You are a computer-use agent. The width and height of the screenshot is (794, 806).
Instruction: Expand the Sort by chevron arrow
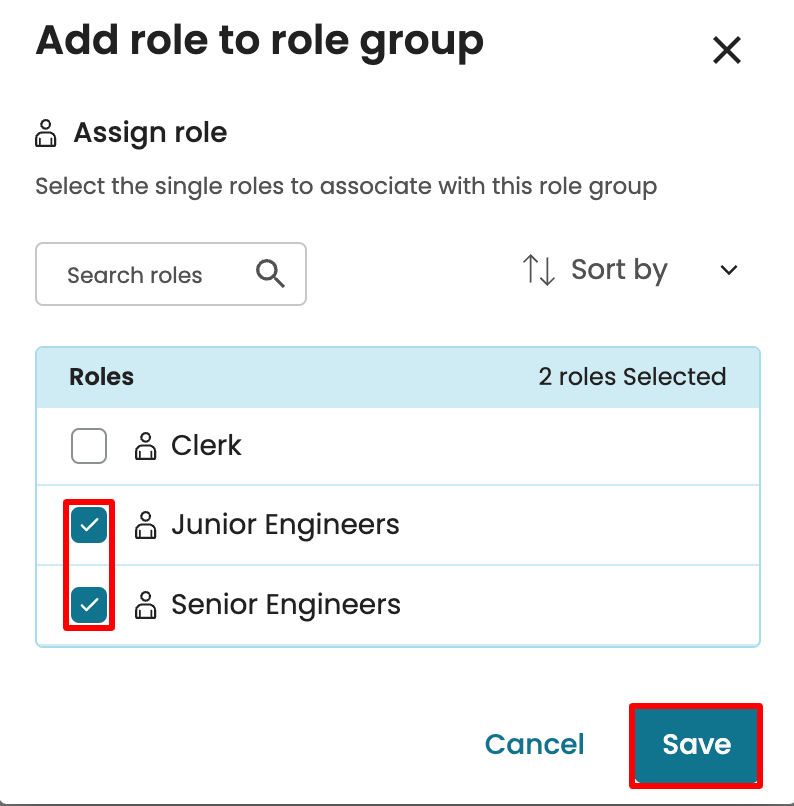[729, 270]
